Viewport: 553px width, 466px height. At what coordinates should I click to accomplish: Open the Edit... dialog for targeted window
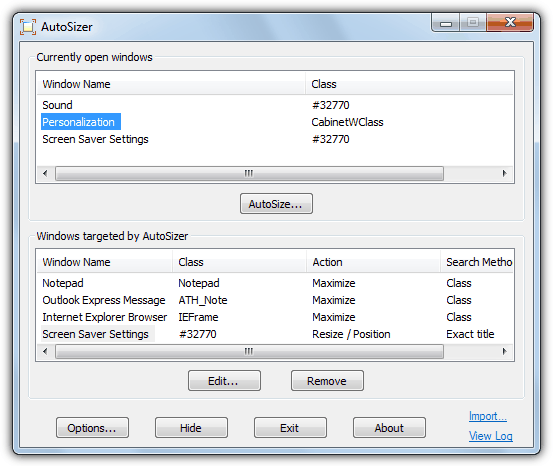(224, 381)
